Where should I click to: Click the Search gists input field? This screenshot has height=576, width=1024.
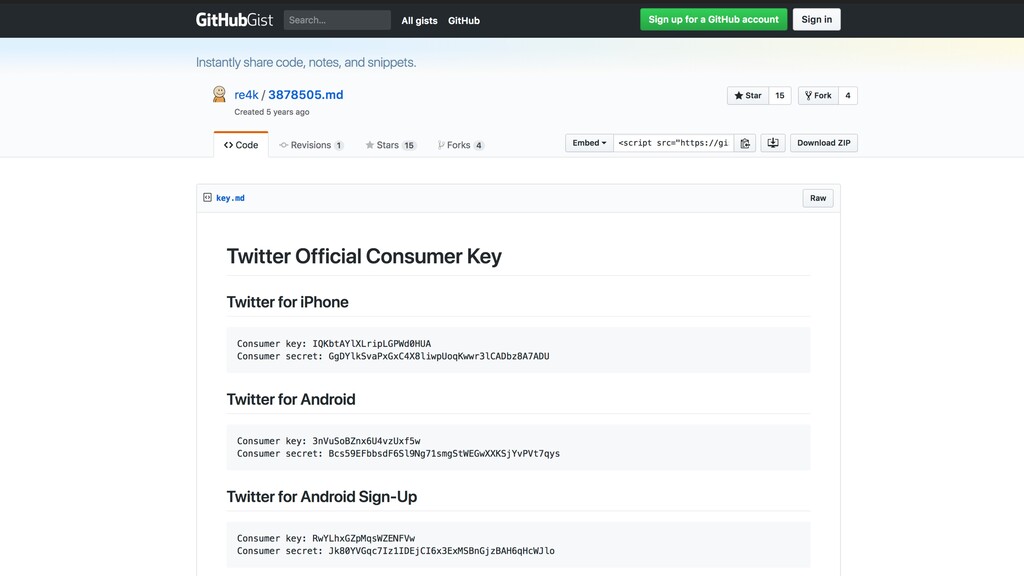click(x=337, y=20)
